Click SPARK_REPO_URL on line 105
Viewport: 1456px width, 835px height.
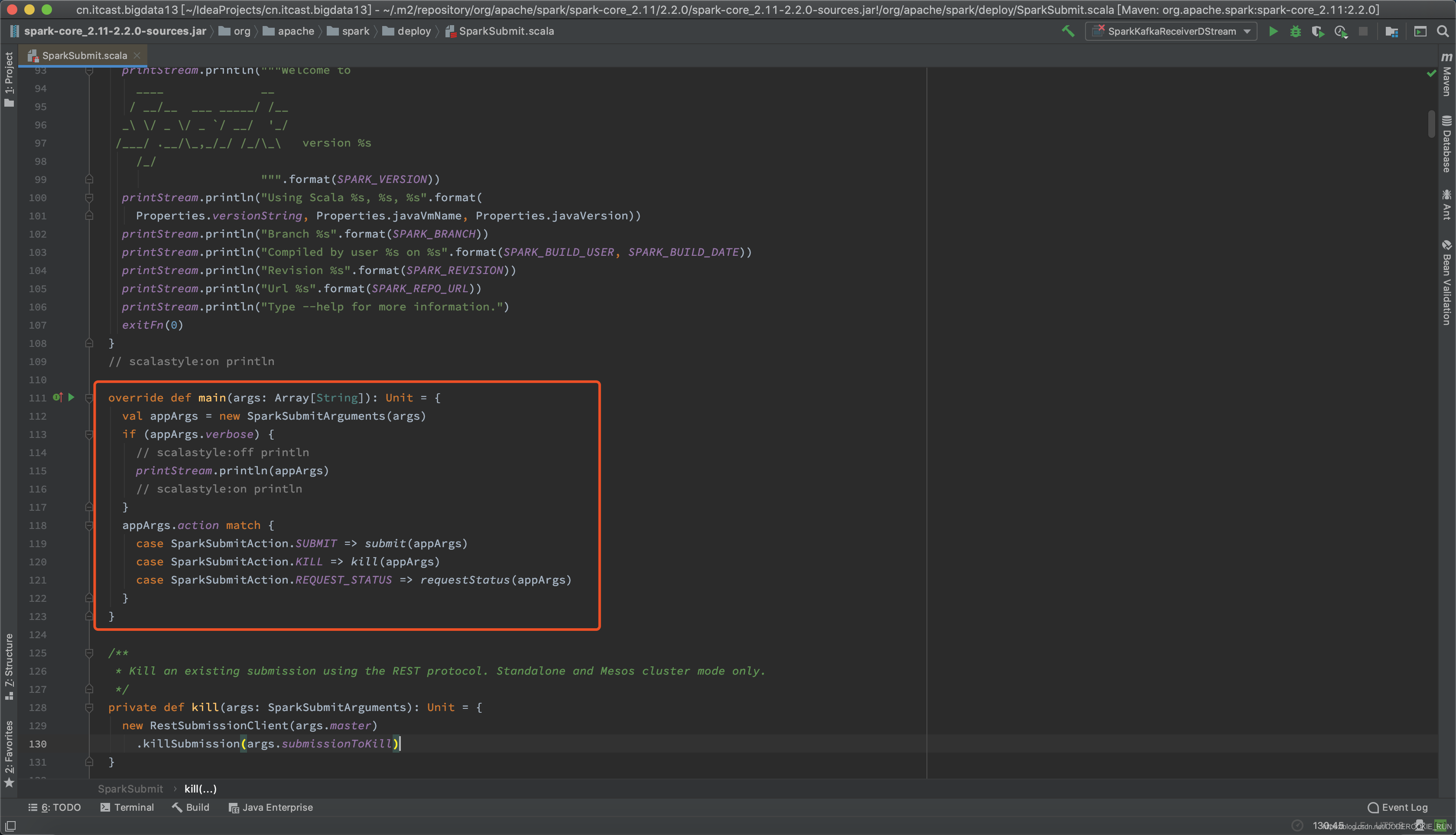click(x=419, y=288)
